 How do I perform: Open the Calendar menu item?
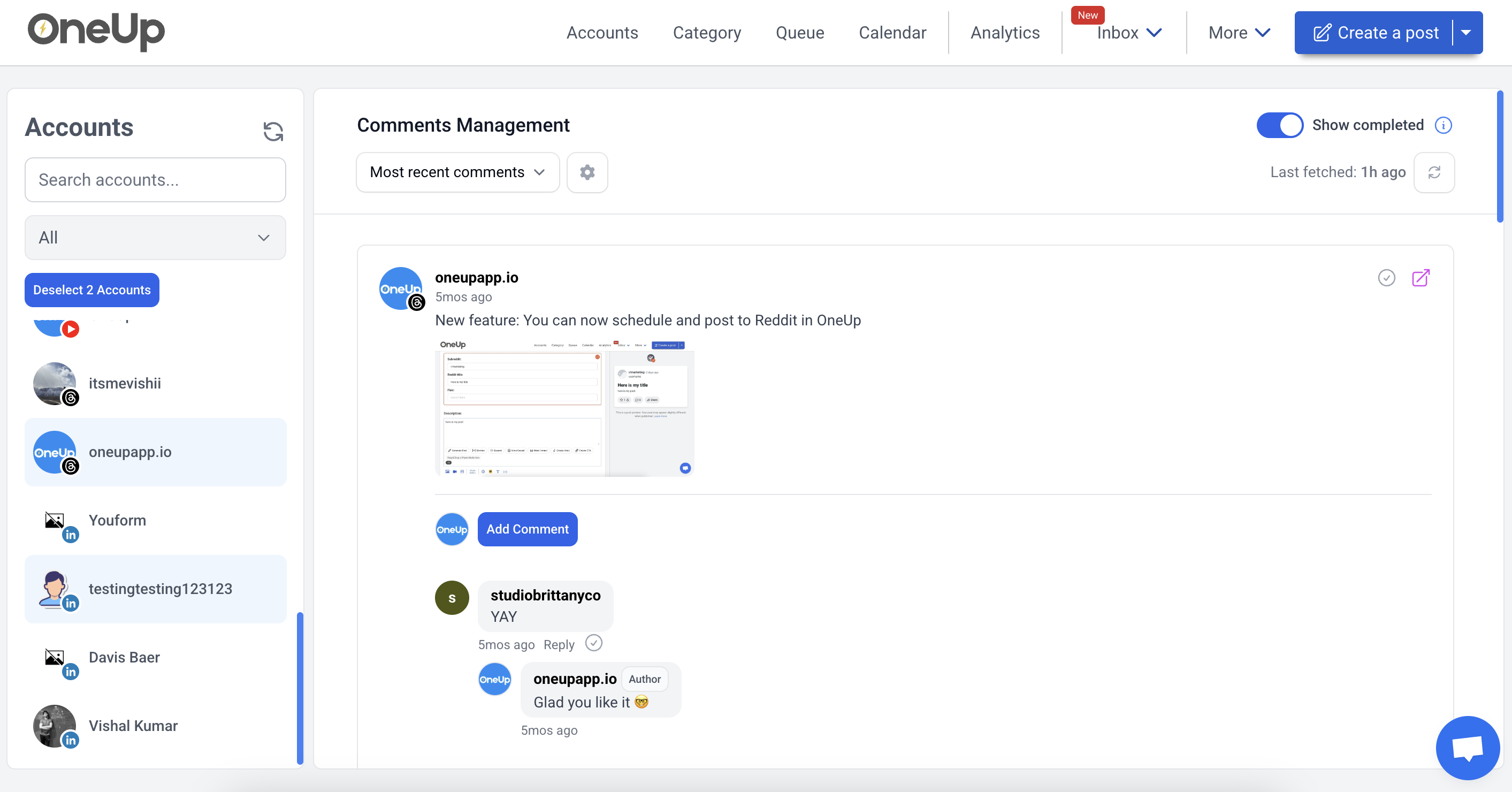(x=892, y=33)
